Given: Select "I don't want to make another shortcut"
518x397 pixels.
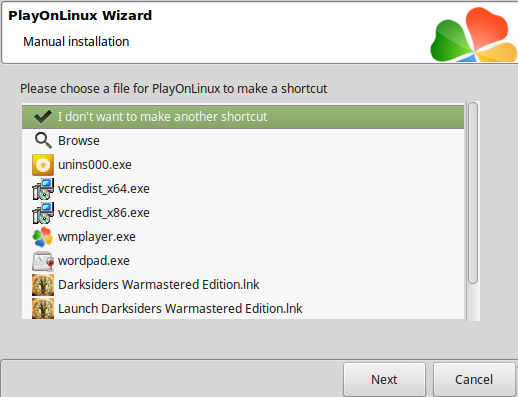Looking at the screenshot, I should click(243, 117).
